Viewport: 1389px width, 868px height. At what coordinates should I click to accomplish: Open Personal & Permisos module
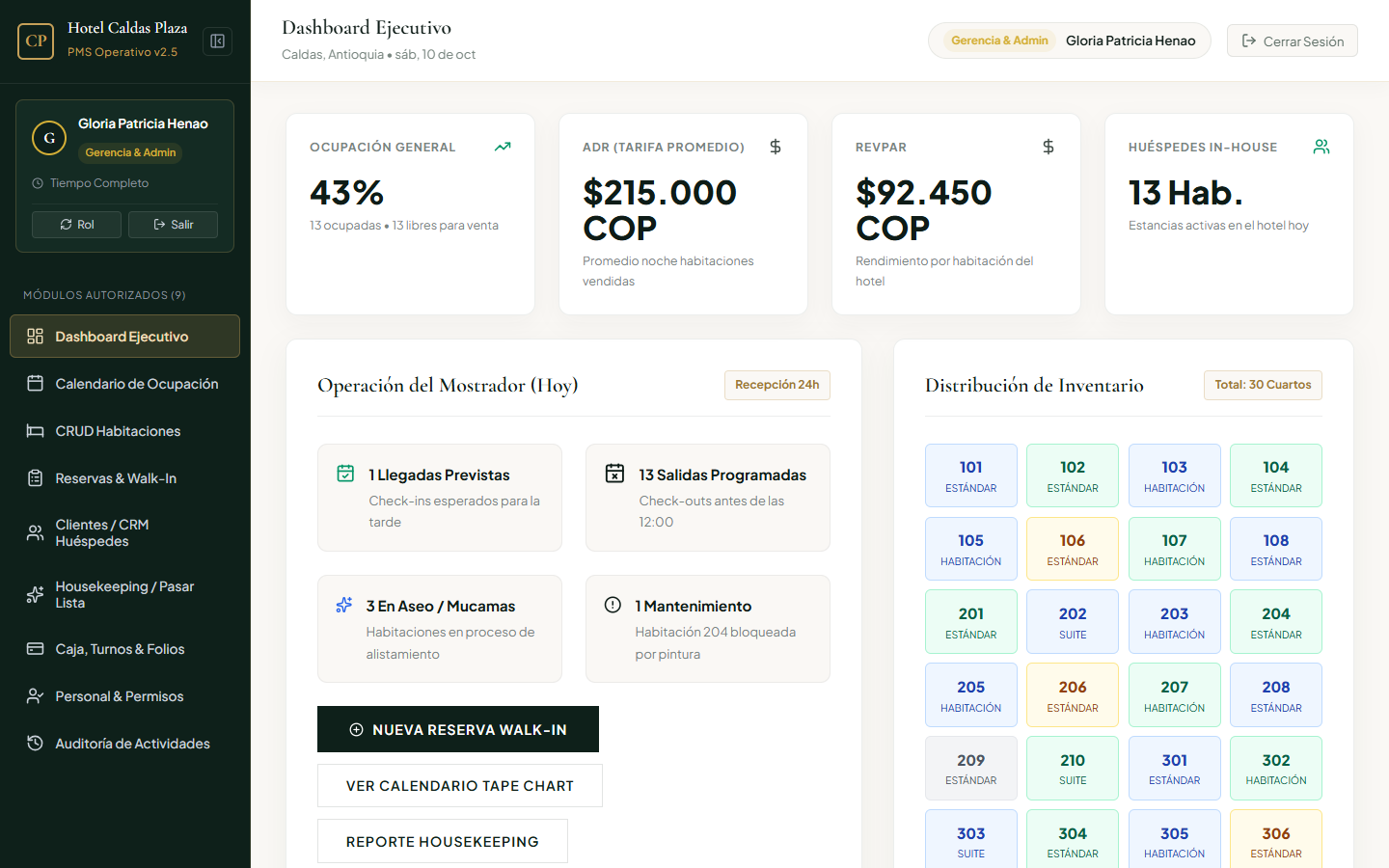click(x=124, y=696)
